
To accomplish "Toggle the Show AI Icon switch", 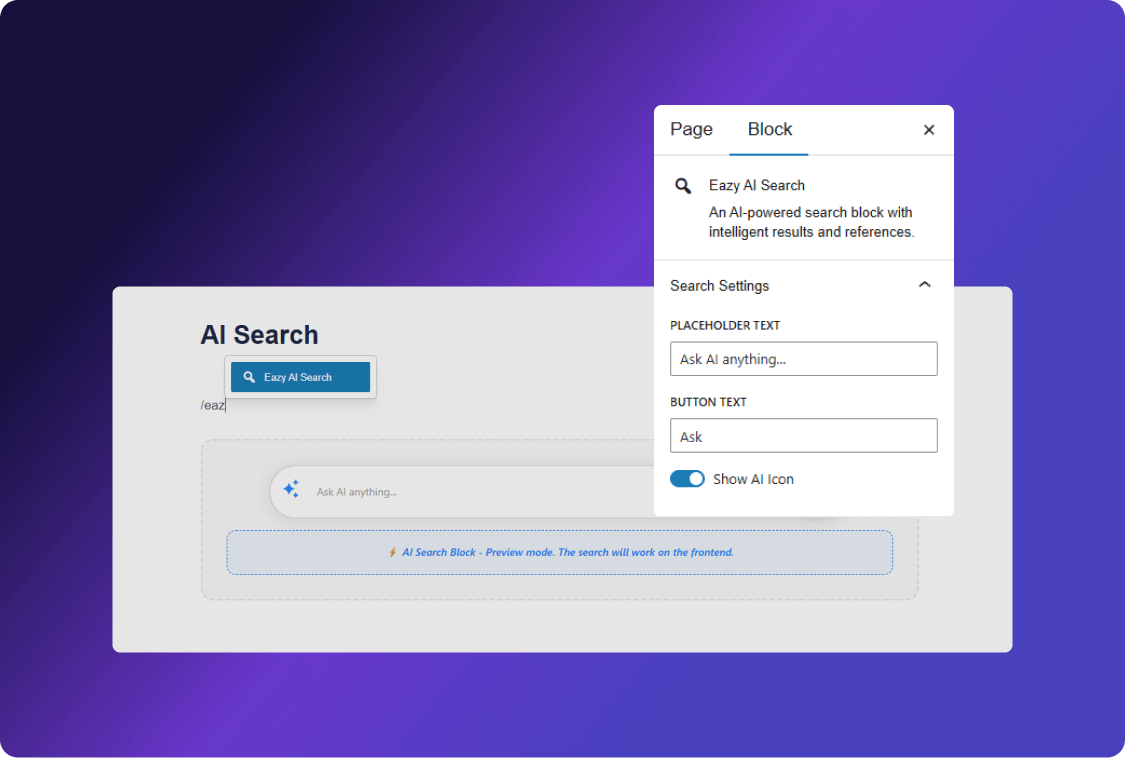I will (x=687, y=479).
